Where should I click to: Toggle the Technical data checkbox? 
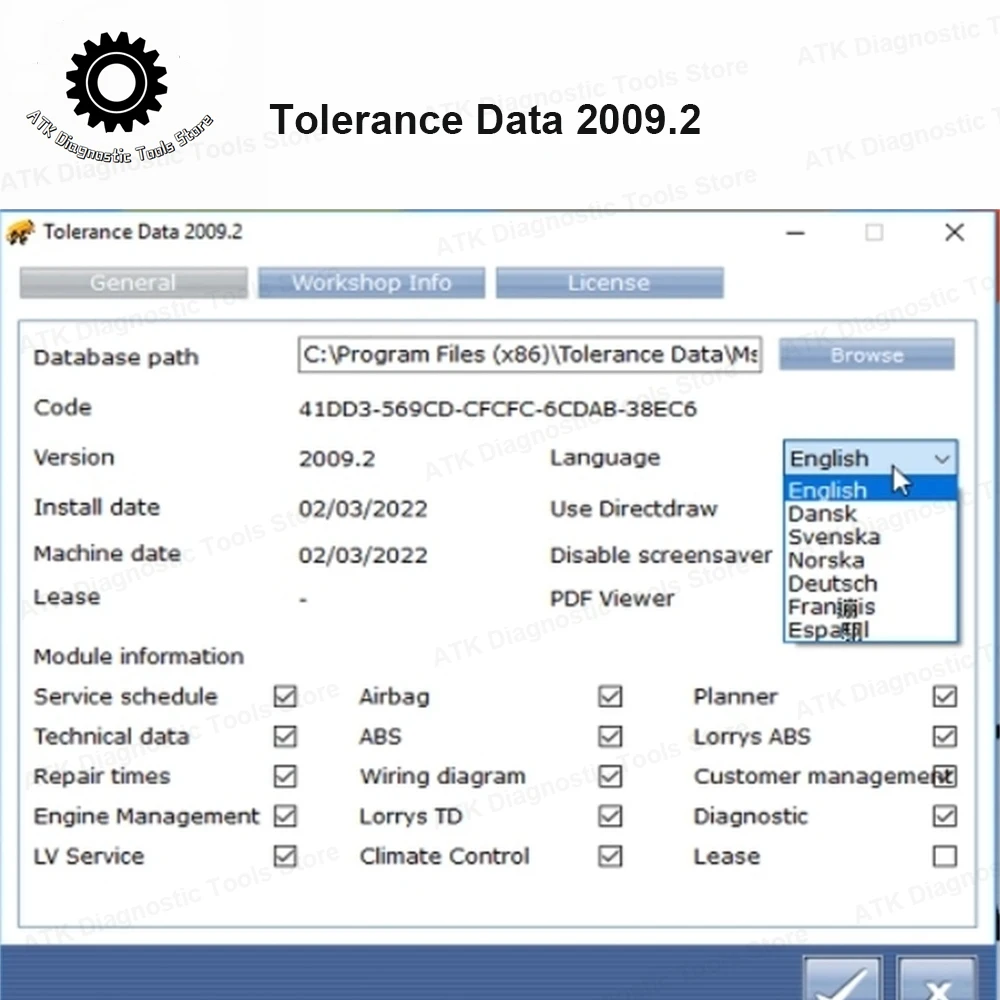pyautogui.click(x=285, y=737)
